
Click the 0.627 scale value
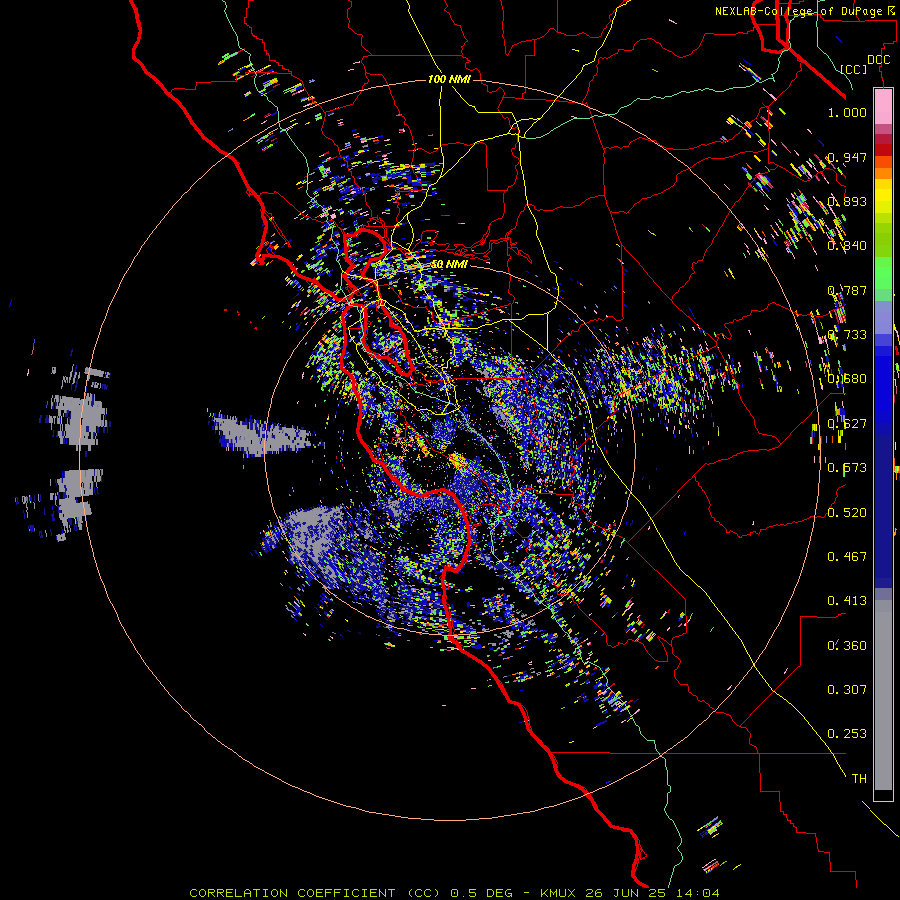tap(847, 424)
